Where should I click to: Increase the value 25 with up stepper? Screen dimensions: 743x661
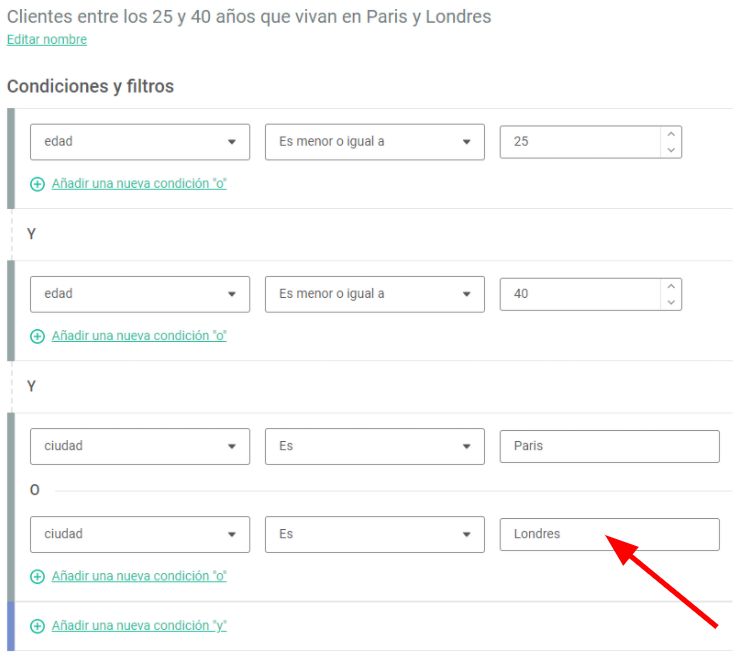(671, 134)
